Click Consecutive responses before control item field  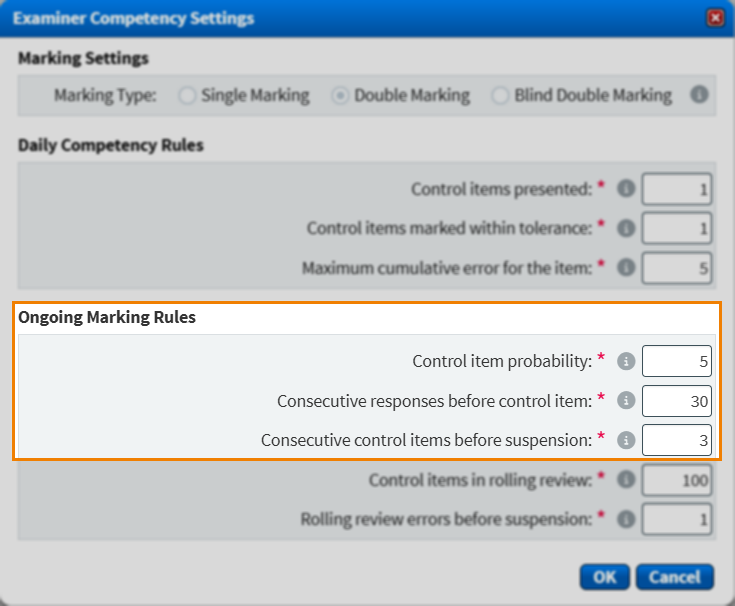[677, 401]
